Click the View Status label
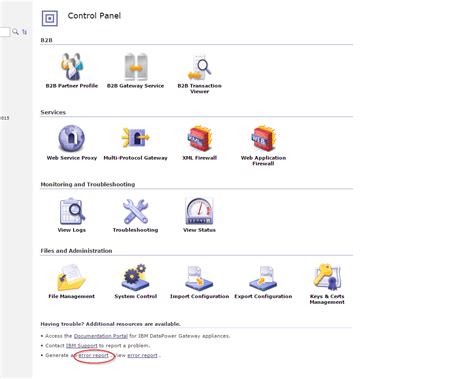474x379 pixels. pyautogui.click(x=199, y=230)
